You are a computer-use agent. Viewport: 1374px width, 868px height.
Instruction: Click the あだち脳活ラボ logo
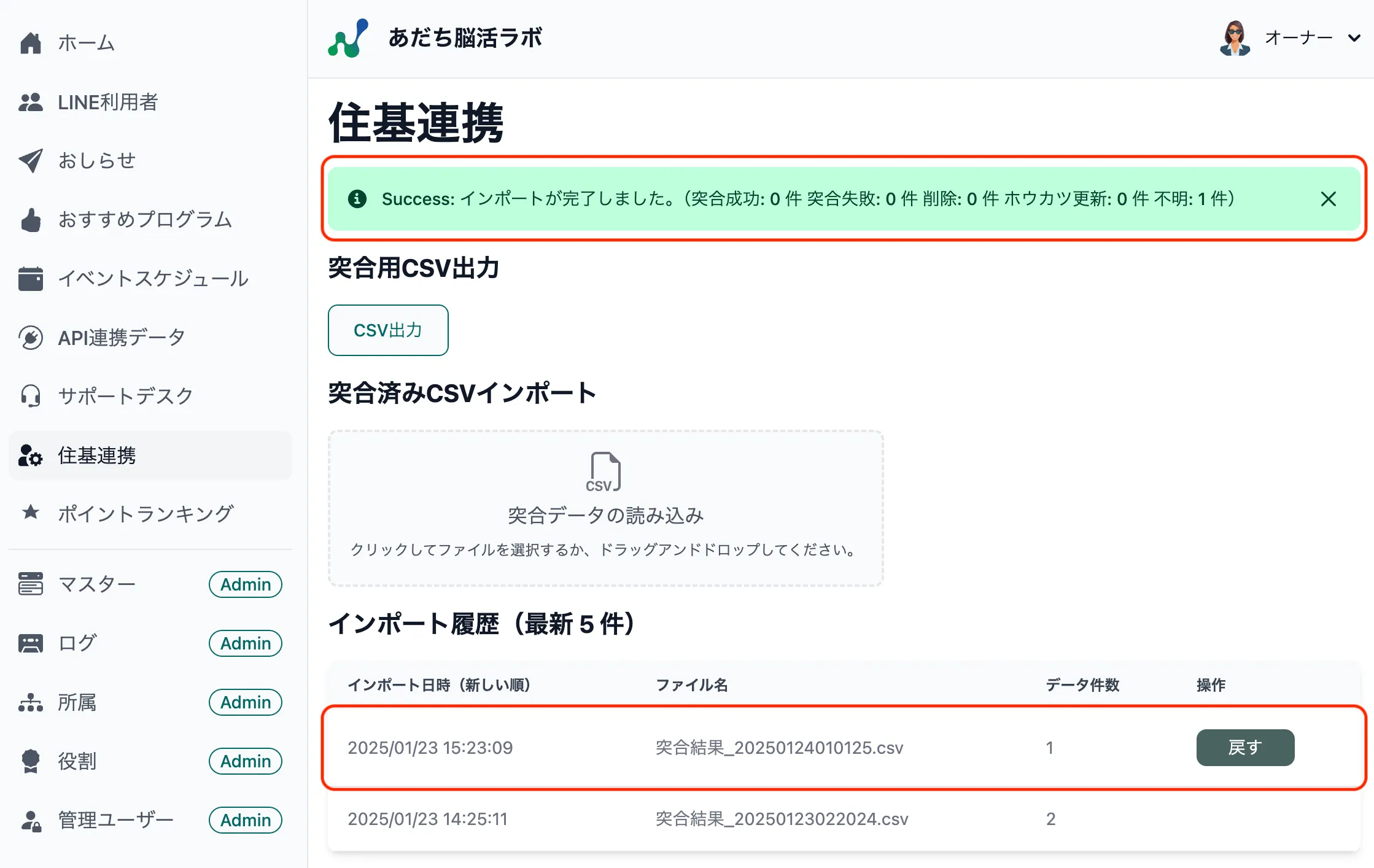click(x=348, y=38)
